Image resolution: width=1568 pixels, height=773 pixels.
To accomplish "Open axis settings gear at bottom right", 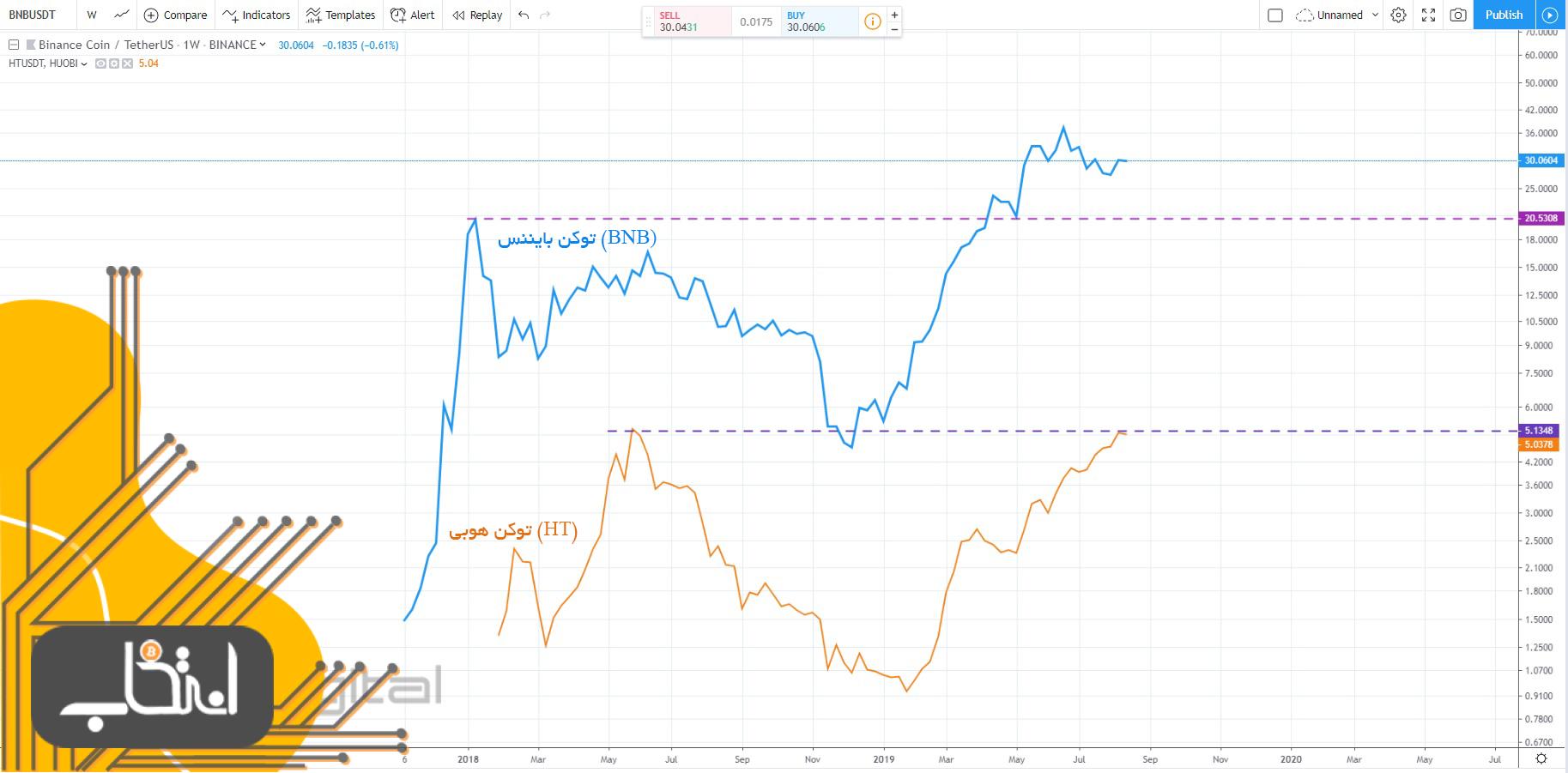I will click(1541, 758).
